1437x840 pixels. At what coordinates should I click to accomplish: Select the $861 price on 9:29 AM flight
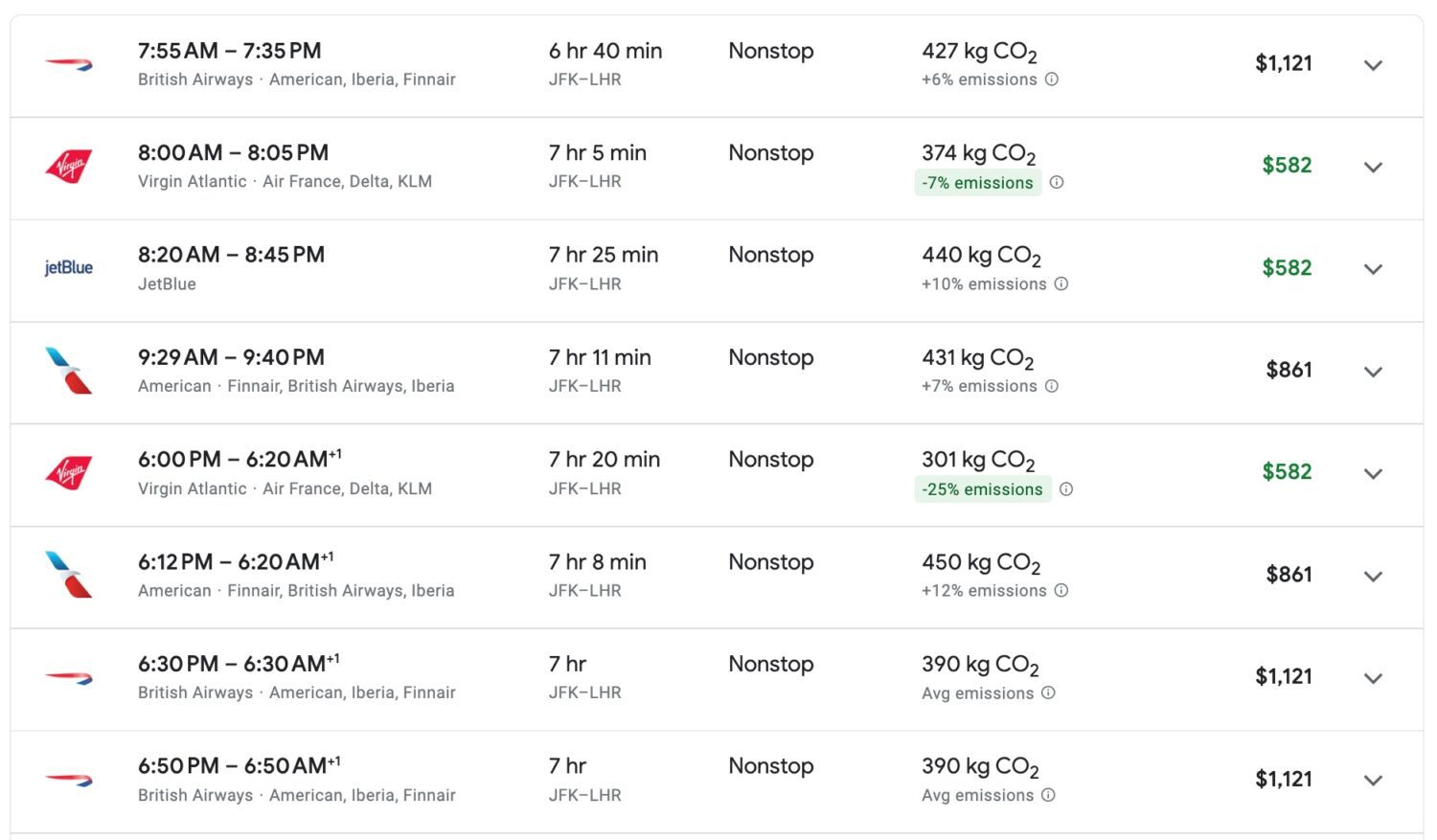(x=1289, y=370)
